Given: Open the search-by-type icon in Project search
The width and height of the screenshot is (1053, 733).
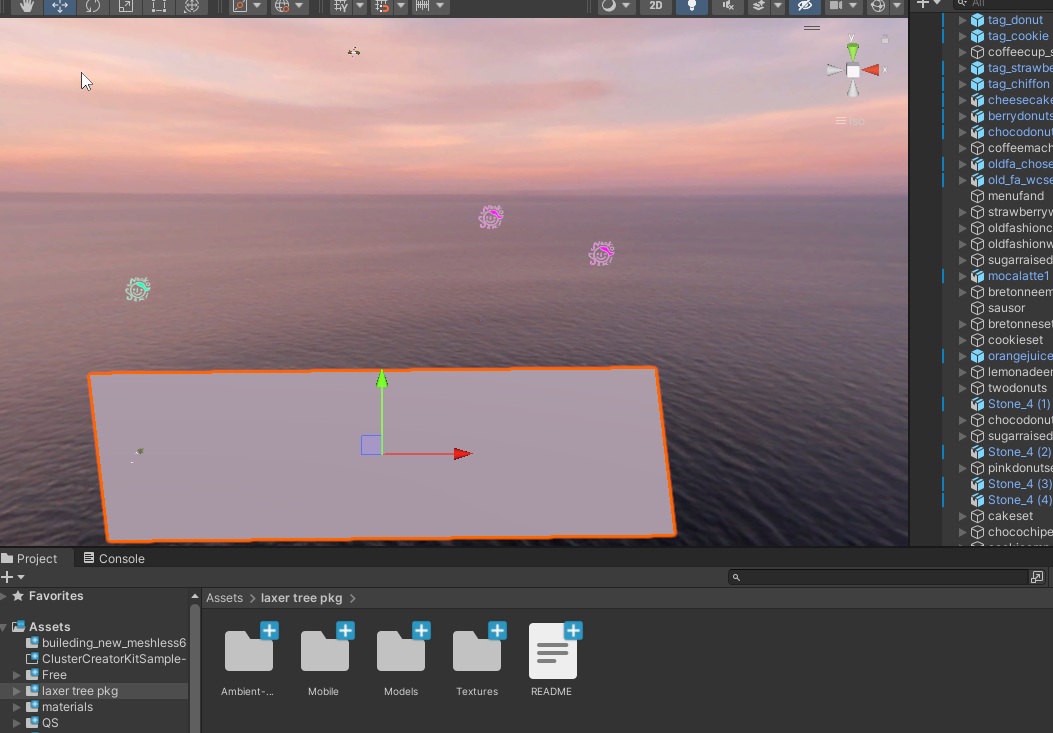Looking at the screenshot, I should click(1037, 577).
